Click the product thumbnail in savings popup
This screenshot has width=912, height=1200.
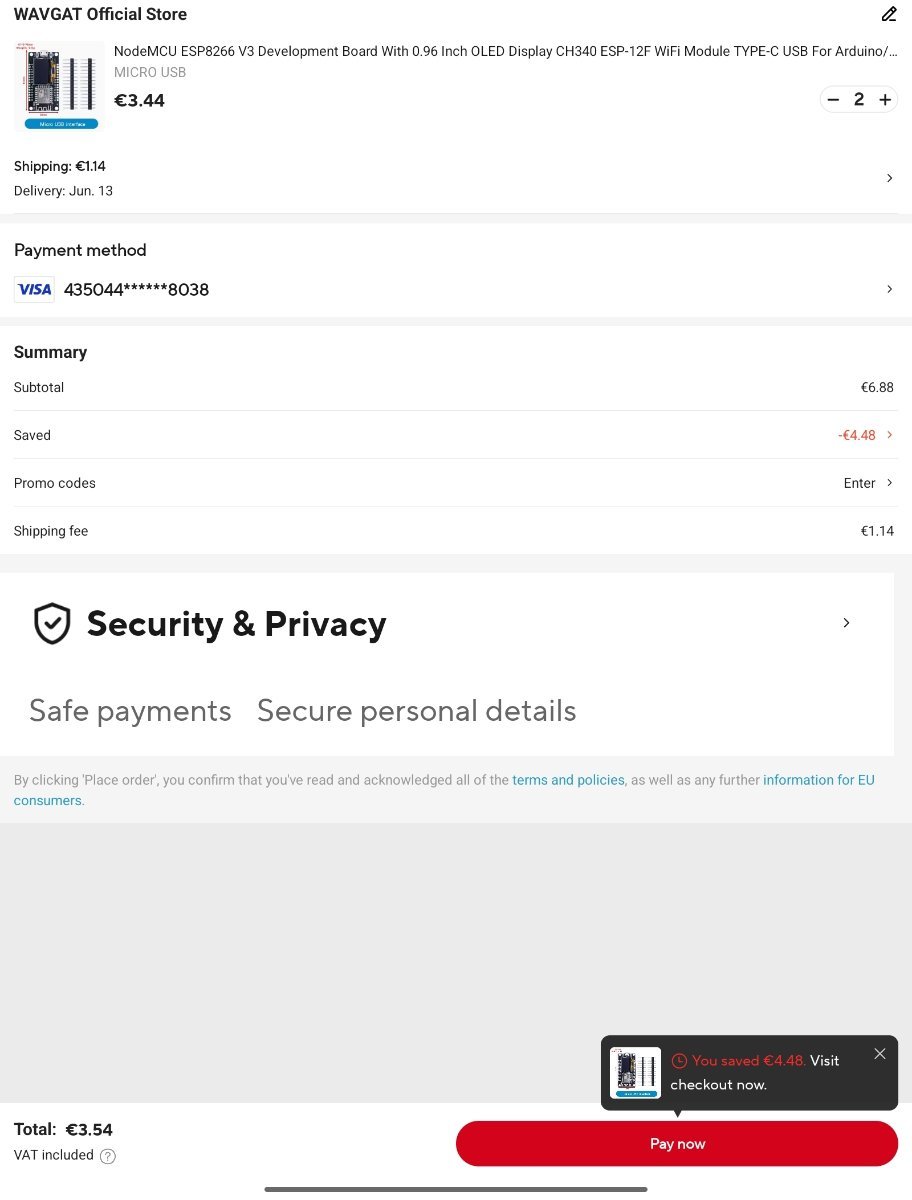tap(636, 1073)
